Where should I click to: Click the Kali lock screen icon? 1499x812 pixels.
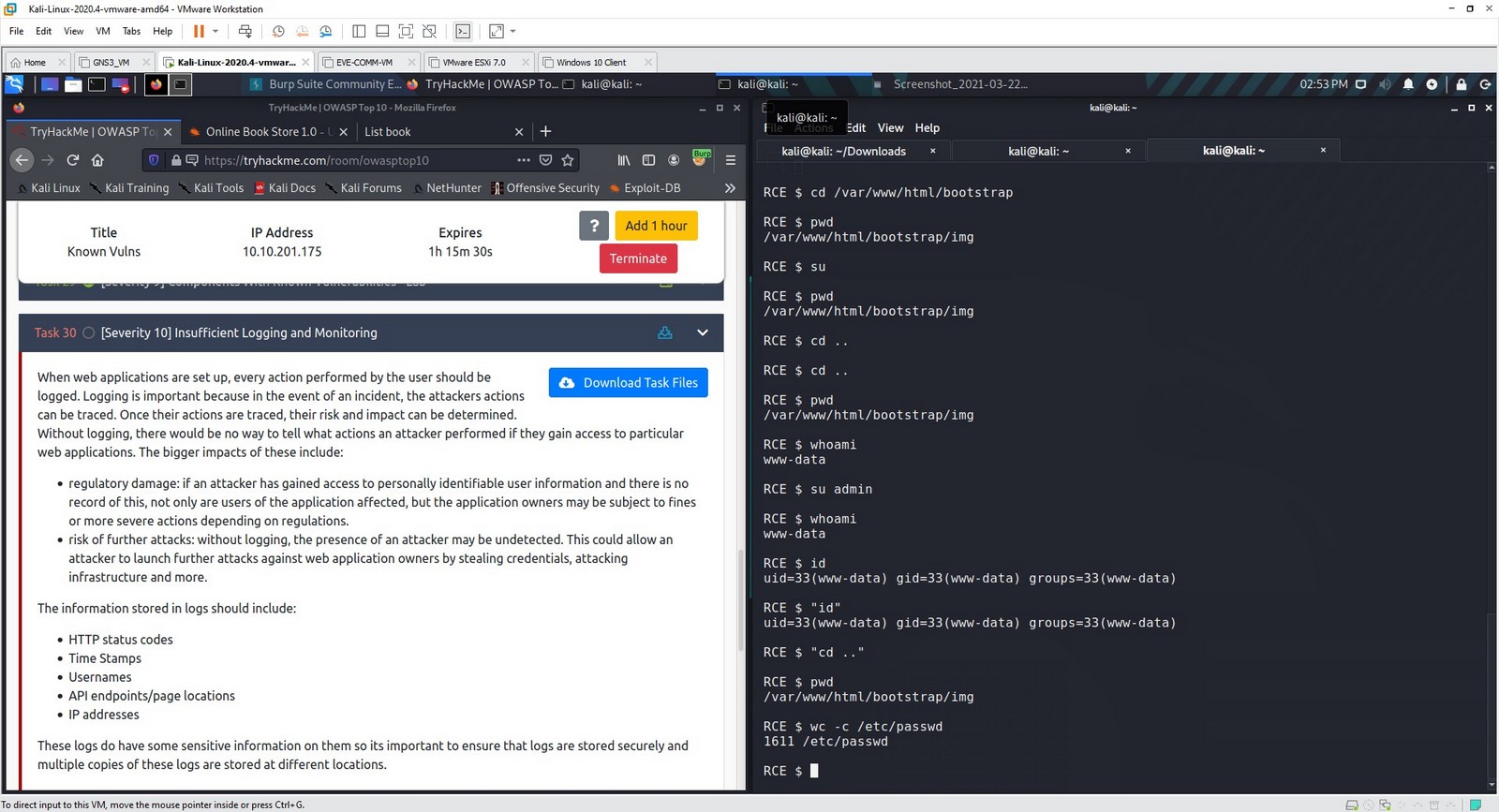[1461, 84]
